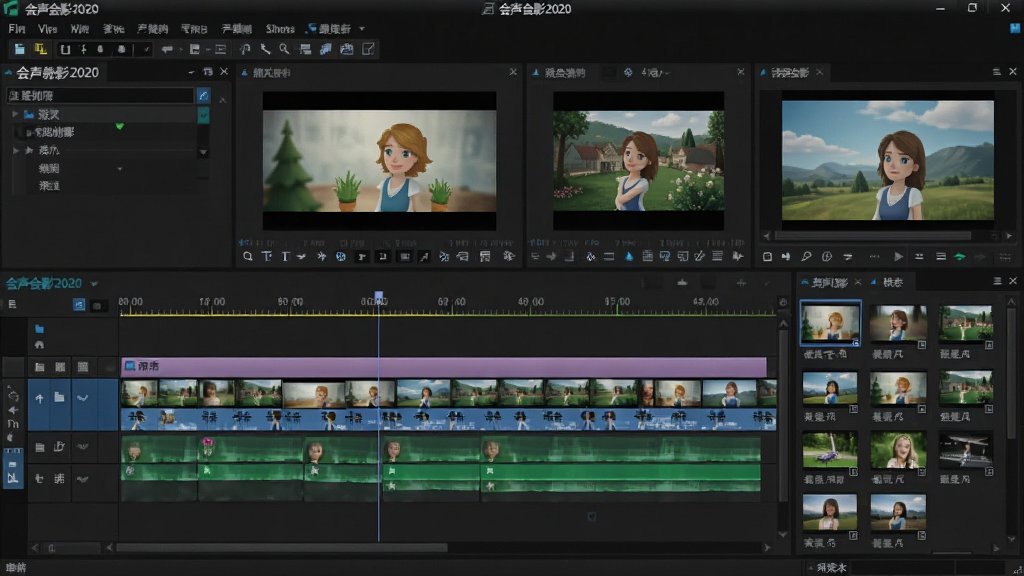This screenshot has width=1024, height=576.
Task: Click the home icon above timeline track headers
Action: click(39, 344)
